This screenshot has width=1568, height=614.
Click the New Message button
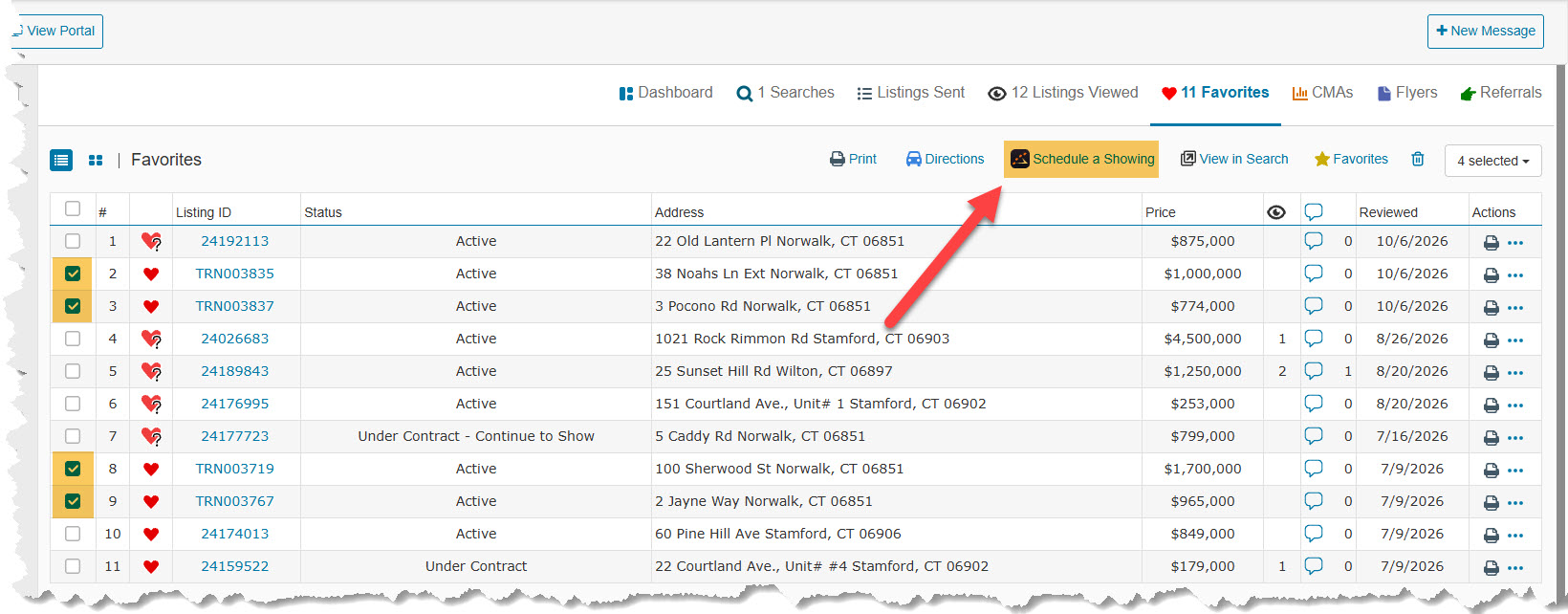pyautogui.click(x=1486, y=31)
